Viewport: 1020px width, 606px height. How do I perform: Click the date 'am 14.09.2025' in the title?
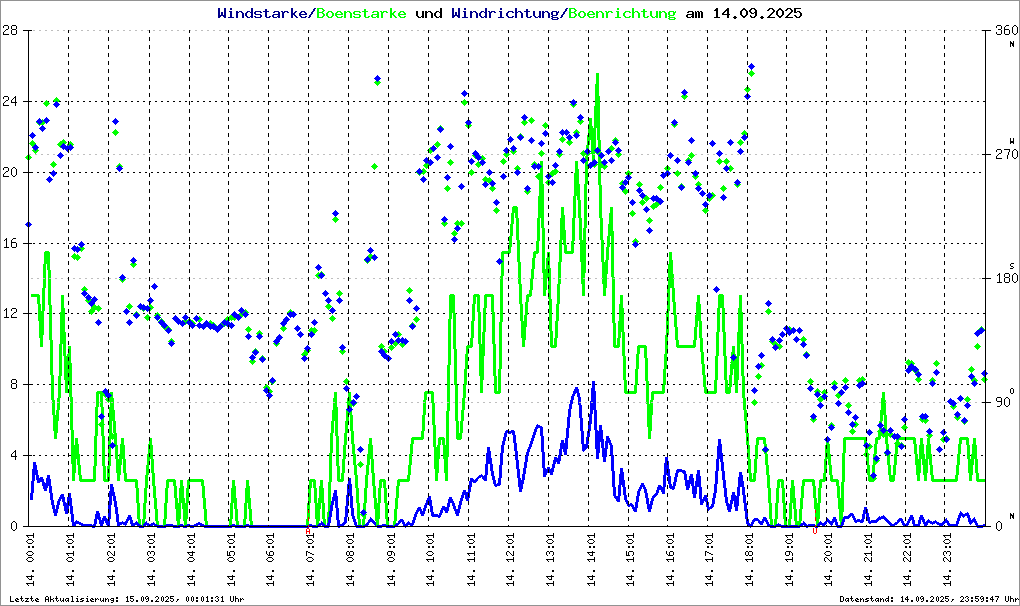(x=744, y=13)
